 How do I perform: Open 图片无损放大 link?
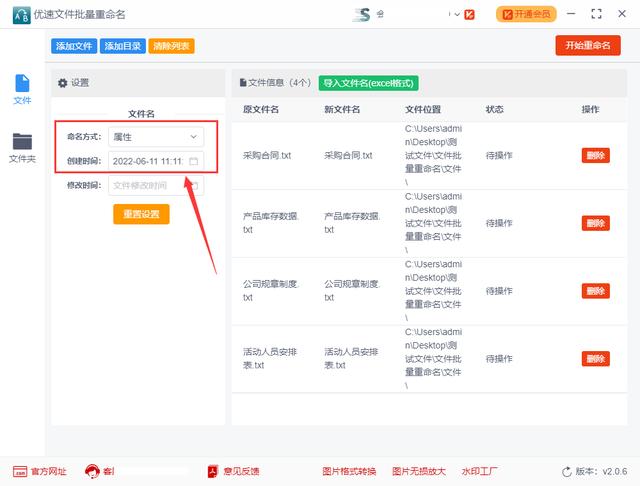point(419,472)
